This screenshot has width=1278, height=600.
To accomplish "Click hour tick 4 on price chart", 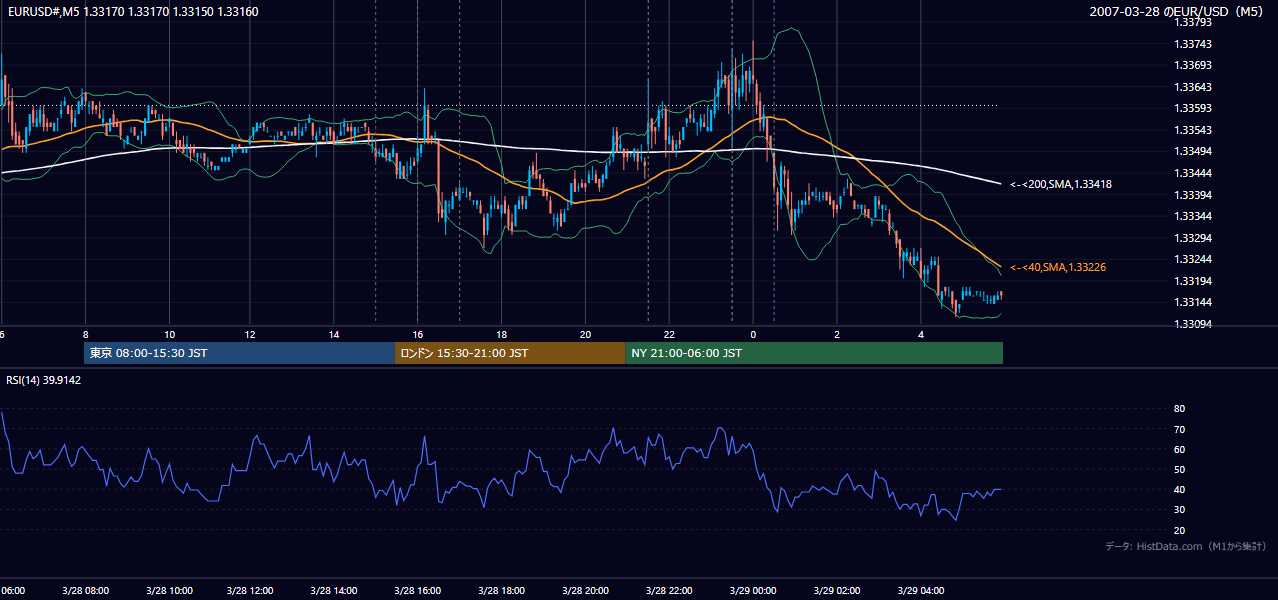I will coord(919,334).
